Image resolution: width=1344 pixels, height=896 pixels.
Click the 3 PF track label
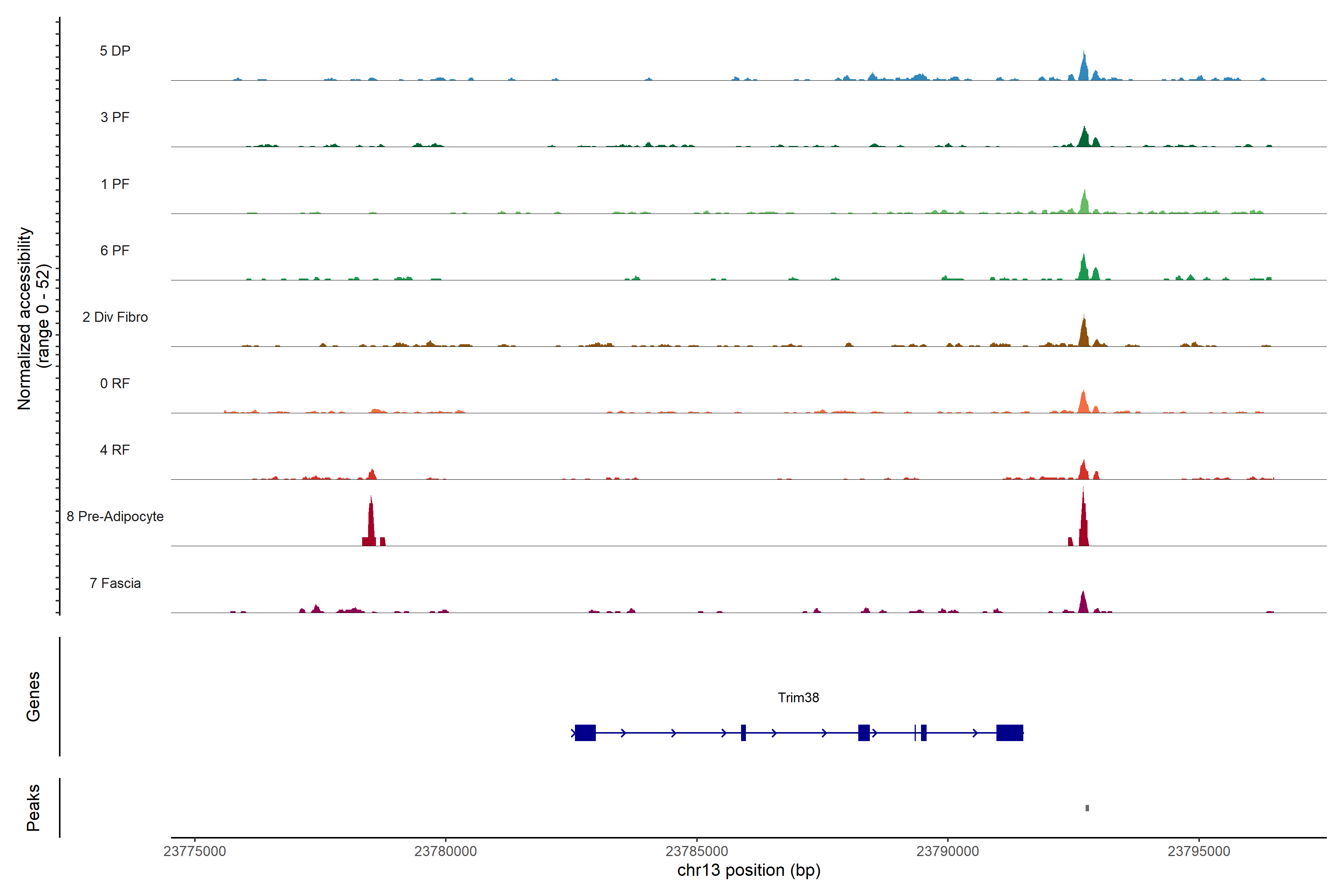coord(115,117)
